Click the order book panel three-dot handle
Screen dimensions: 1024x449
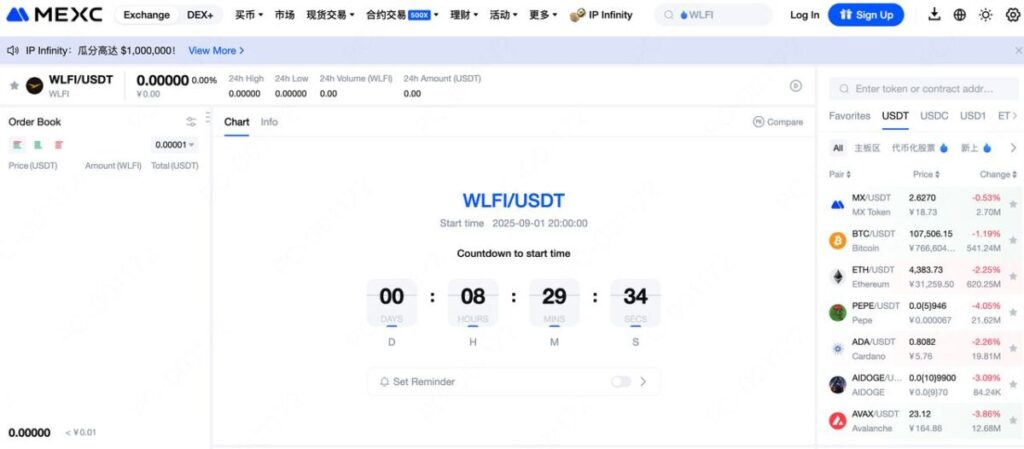point(208,117)
